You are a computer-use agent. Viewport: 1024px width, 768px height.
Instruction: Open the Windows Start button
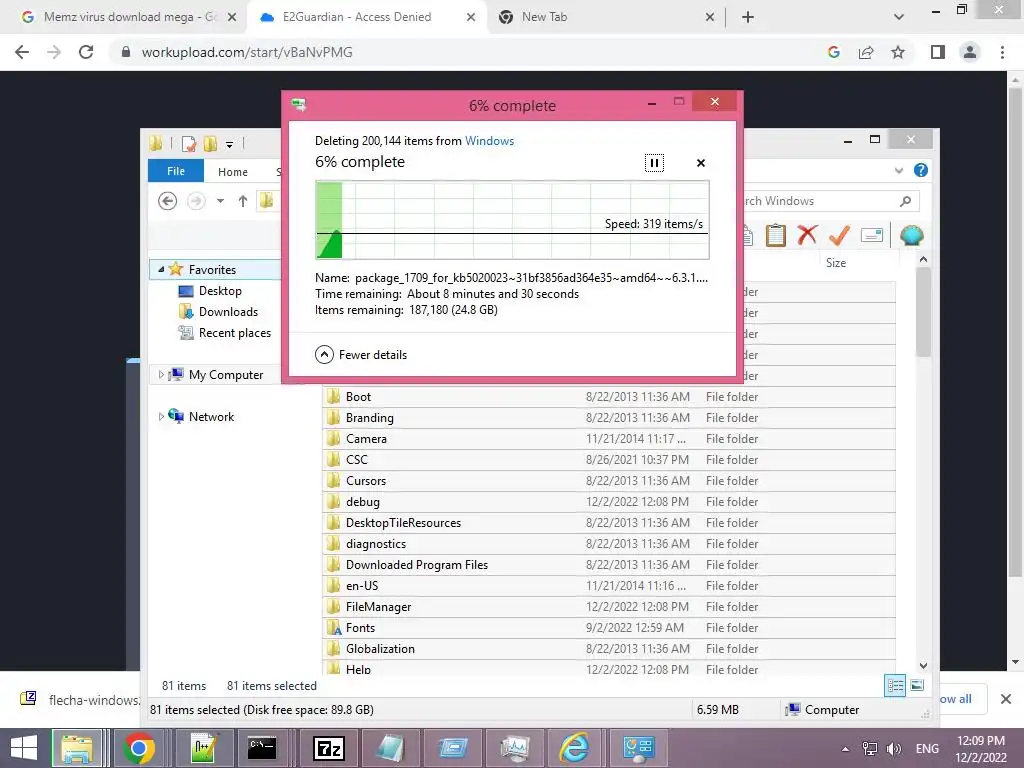pos(24,748)
